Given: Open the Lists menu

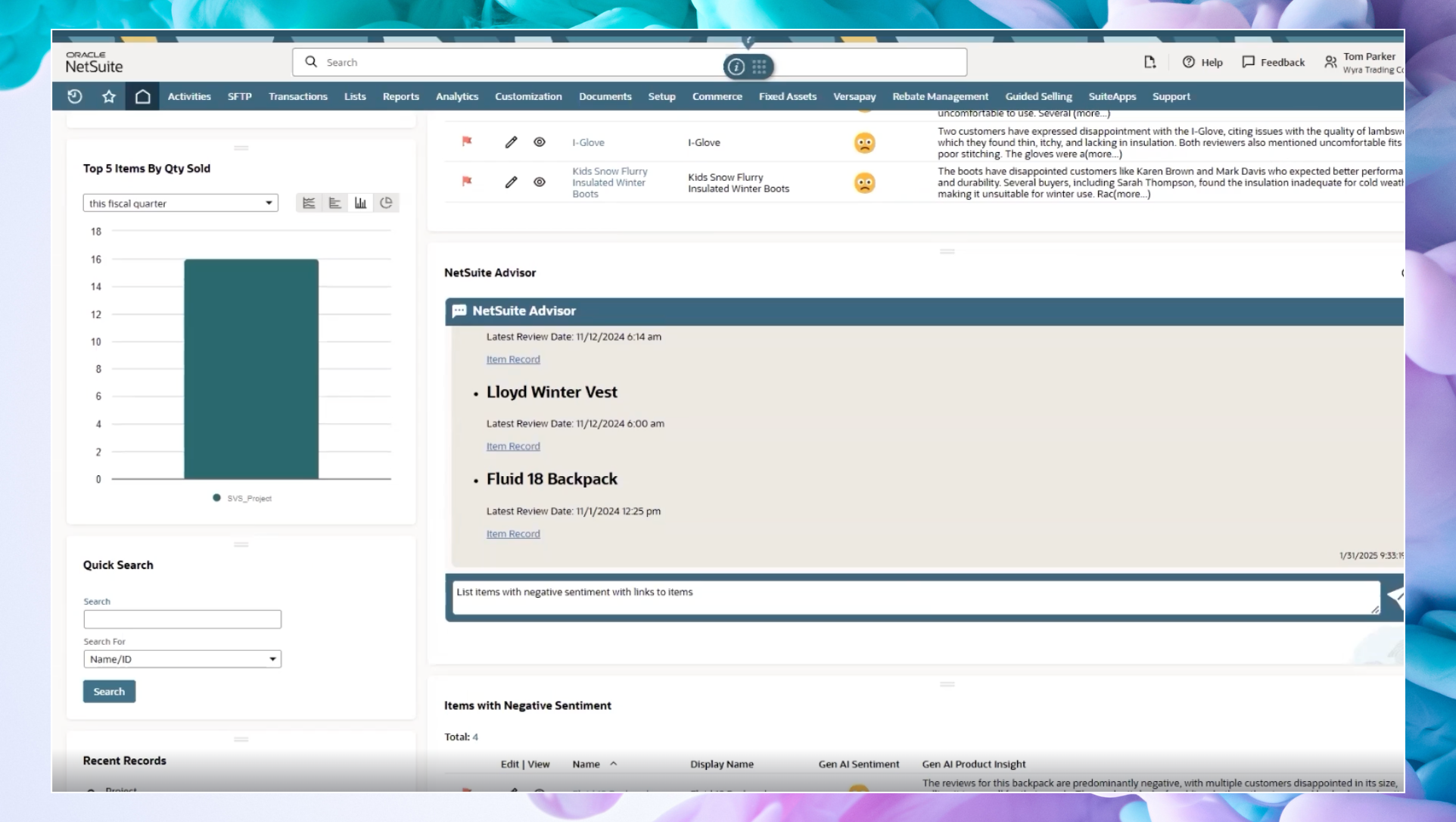Looking at the screenshot, I should 355,96.
